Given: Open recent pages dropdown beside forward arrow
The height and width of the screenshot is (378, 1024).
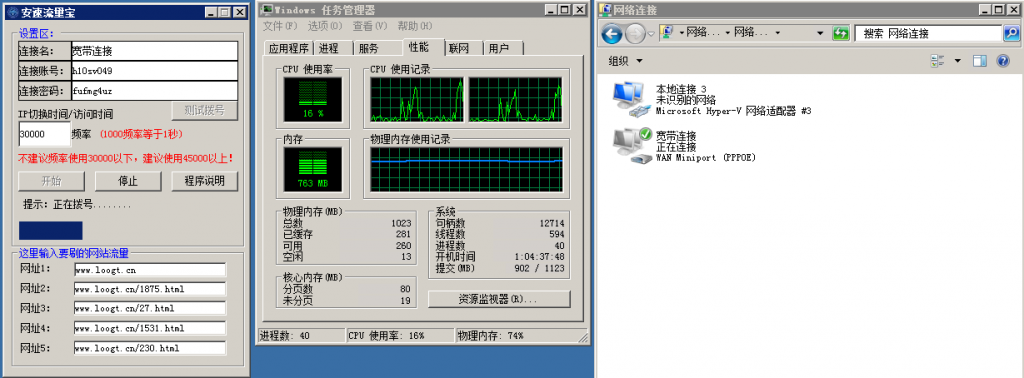Looking at the screenshot, I should [x=650, y=34].
